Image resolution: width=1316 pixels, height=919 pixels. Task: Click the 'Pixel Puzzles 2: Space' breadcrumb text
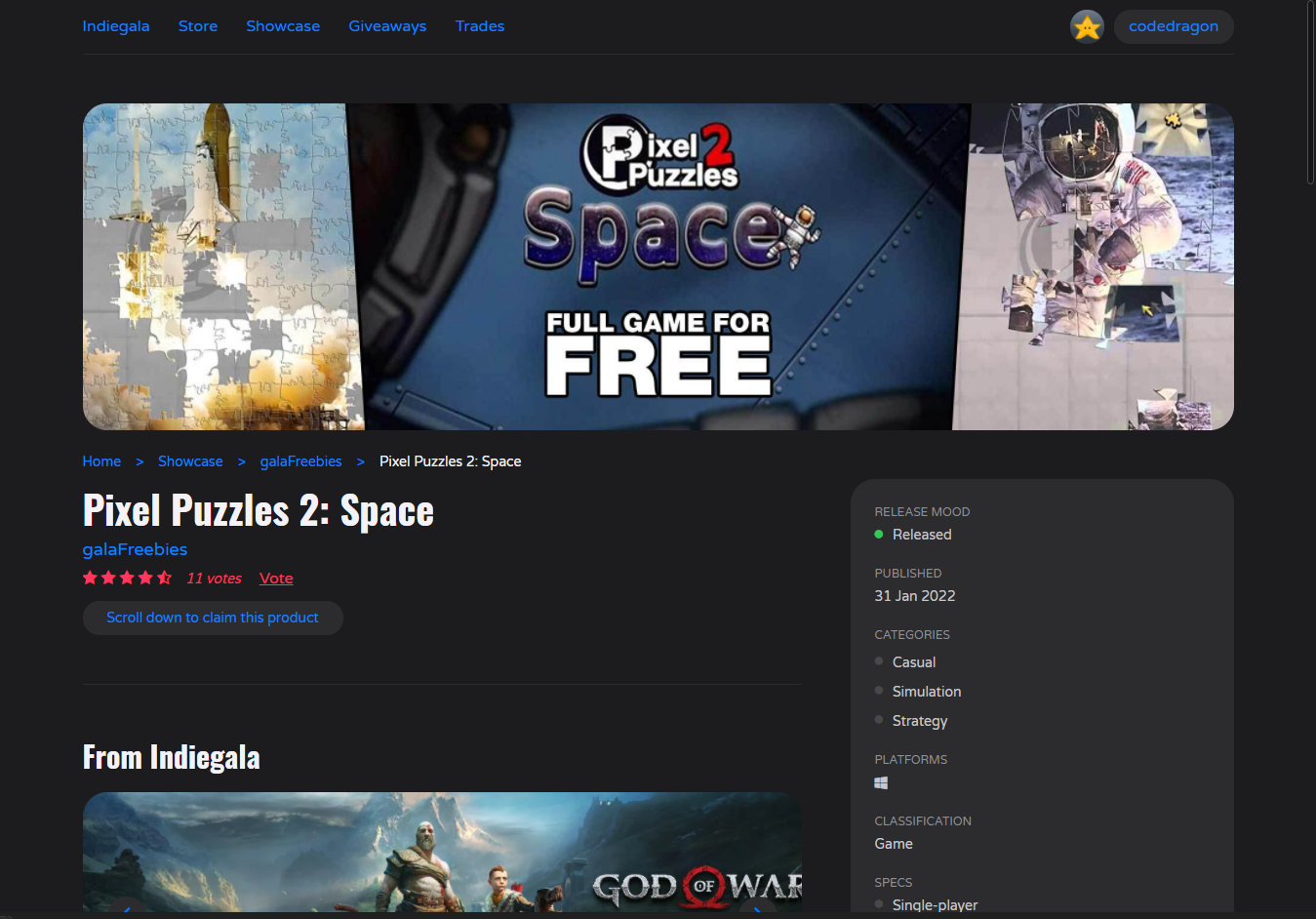pos(450,461)
